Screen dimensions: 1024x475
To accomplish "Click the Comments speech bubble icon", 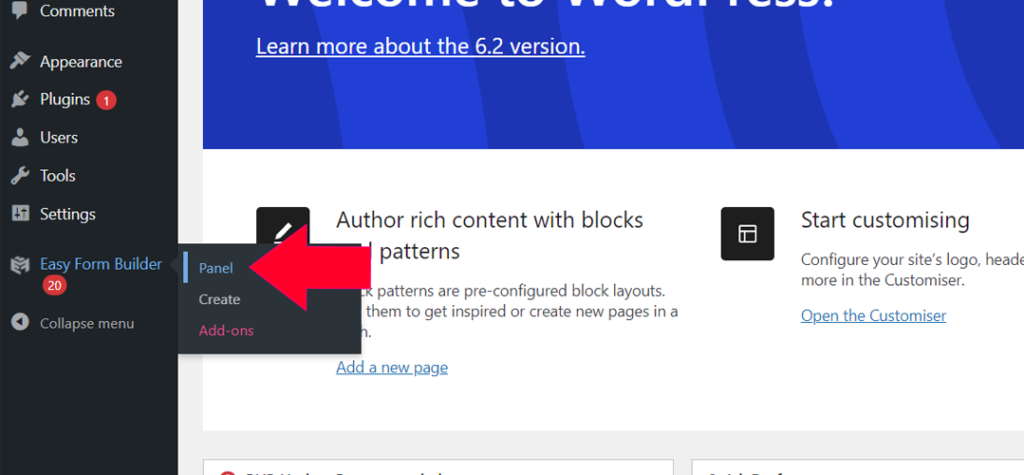I will pos(20,10).
